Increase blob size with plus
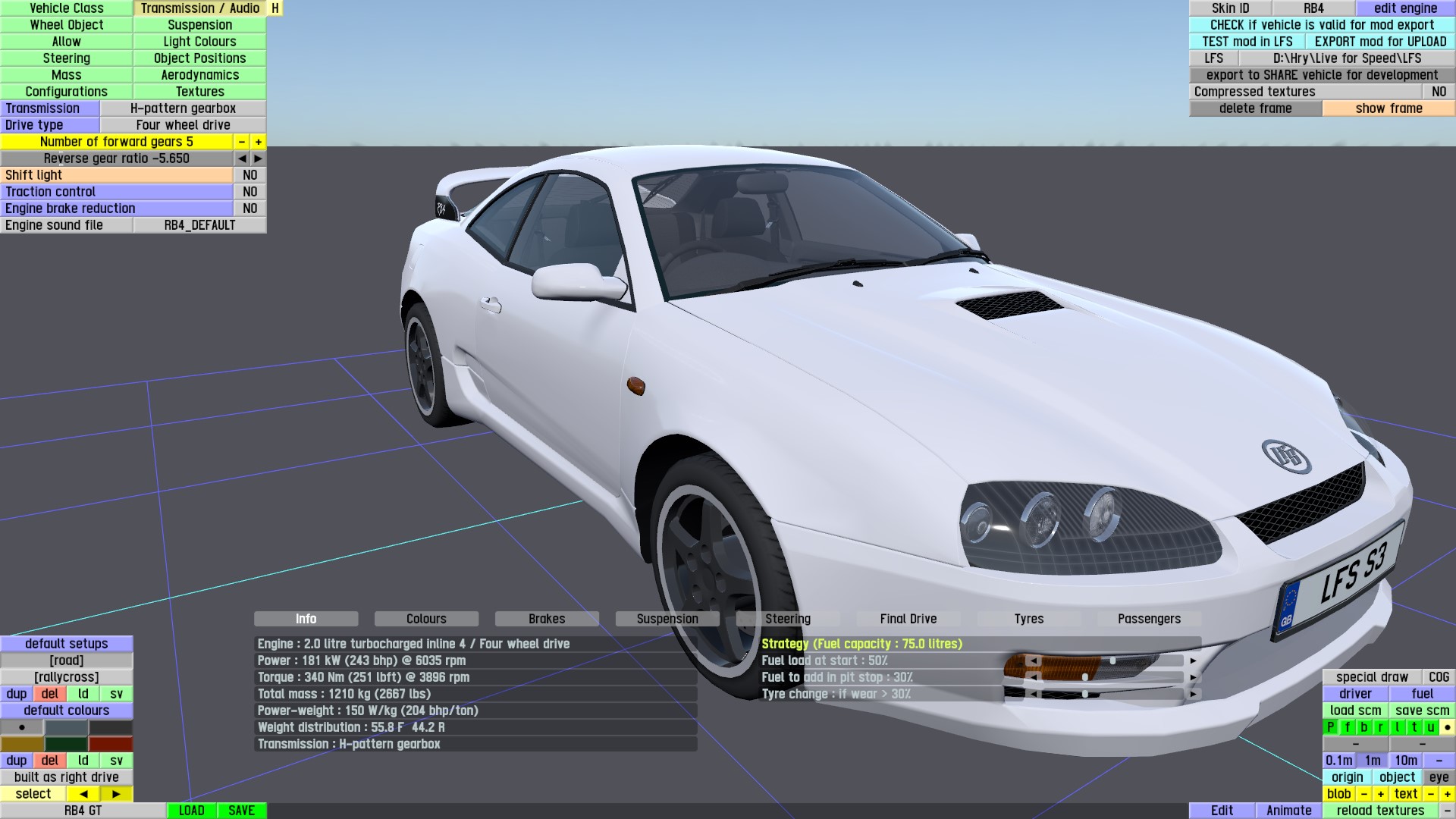The image size is (1456, 819). (1381, 794)
